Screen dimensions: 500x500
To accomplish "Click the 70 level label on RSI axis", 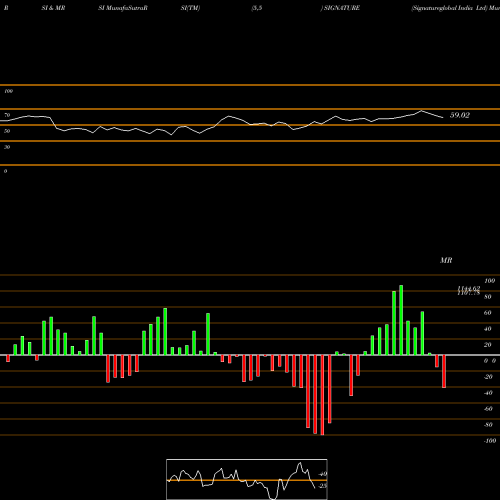I will [x=7, y=115].
